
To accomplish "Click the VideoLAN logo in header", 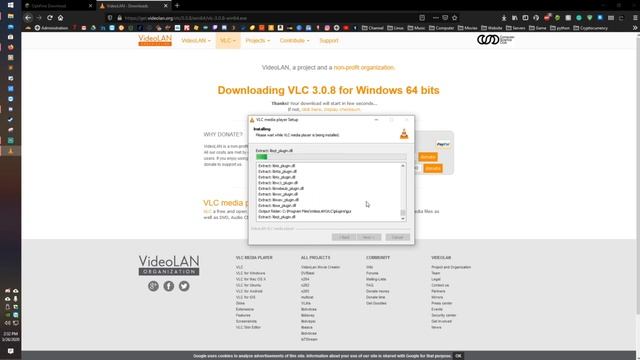I will tap(155, 40).
